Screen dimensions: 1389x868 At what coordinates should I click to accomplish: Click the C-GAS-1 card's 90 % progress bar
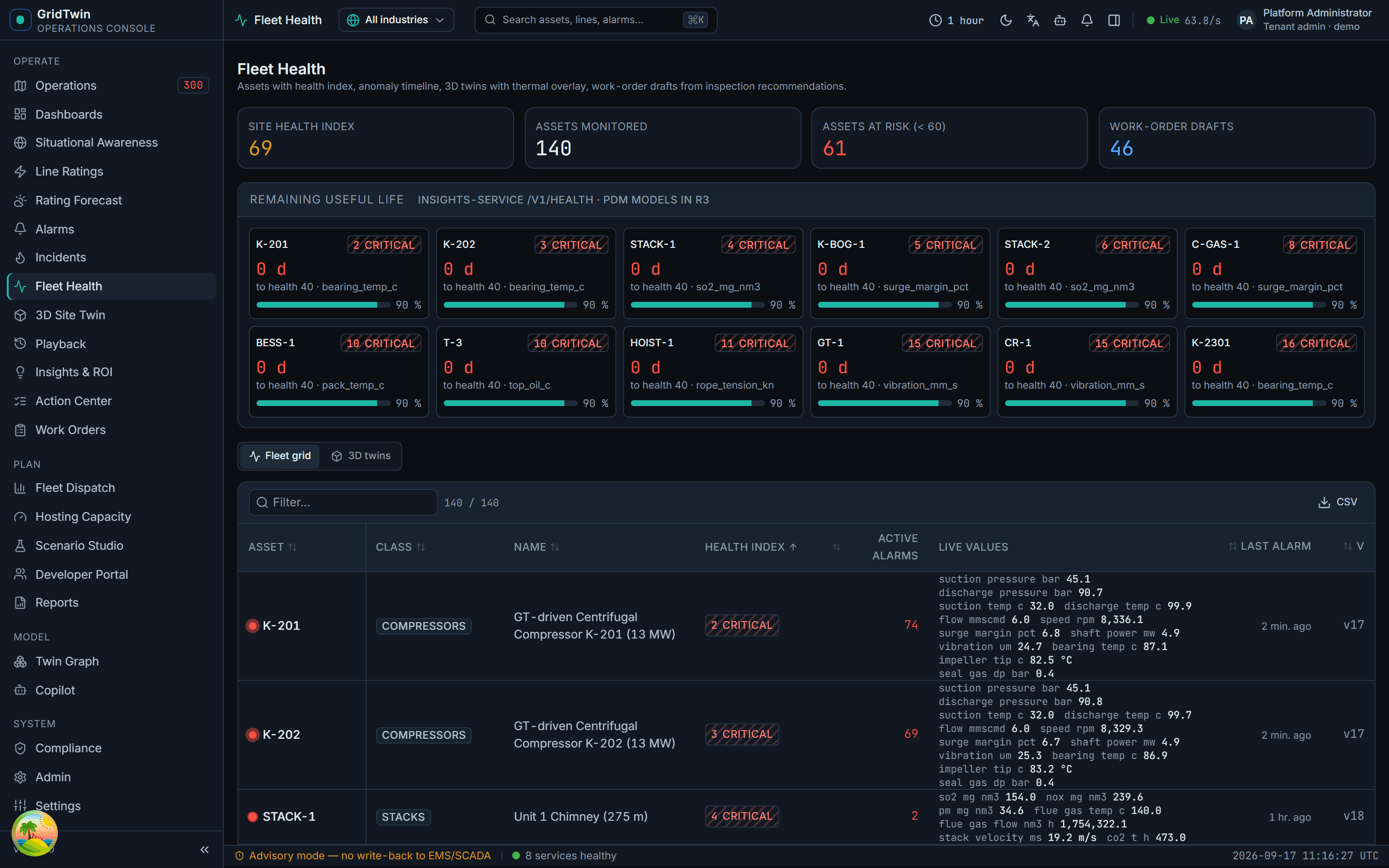1259,305
